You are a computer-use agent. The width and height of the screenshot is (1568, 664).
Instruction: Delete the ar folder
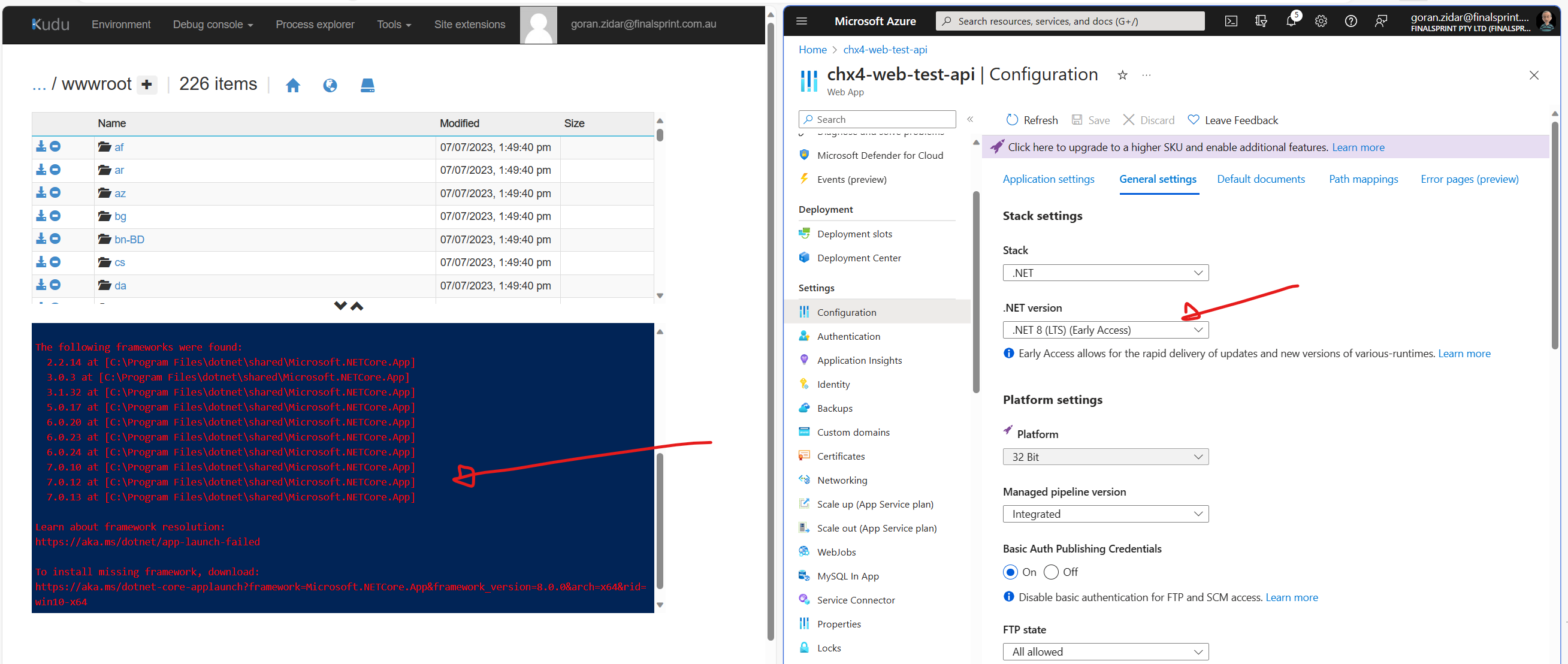pos(55,170)
